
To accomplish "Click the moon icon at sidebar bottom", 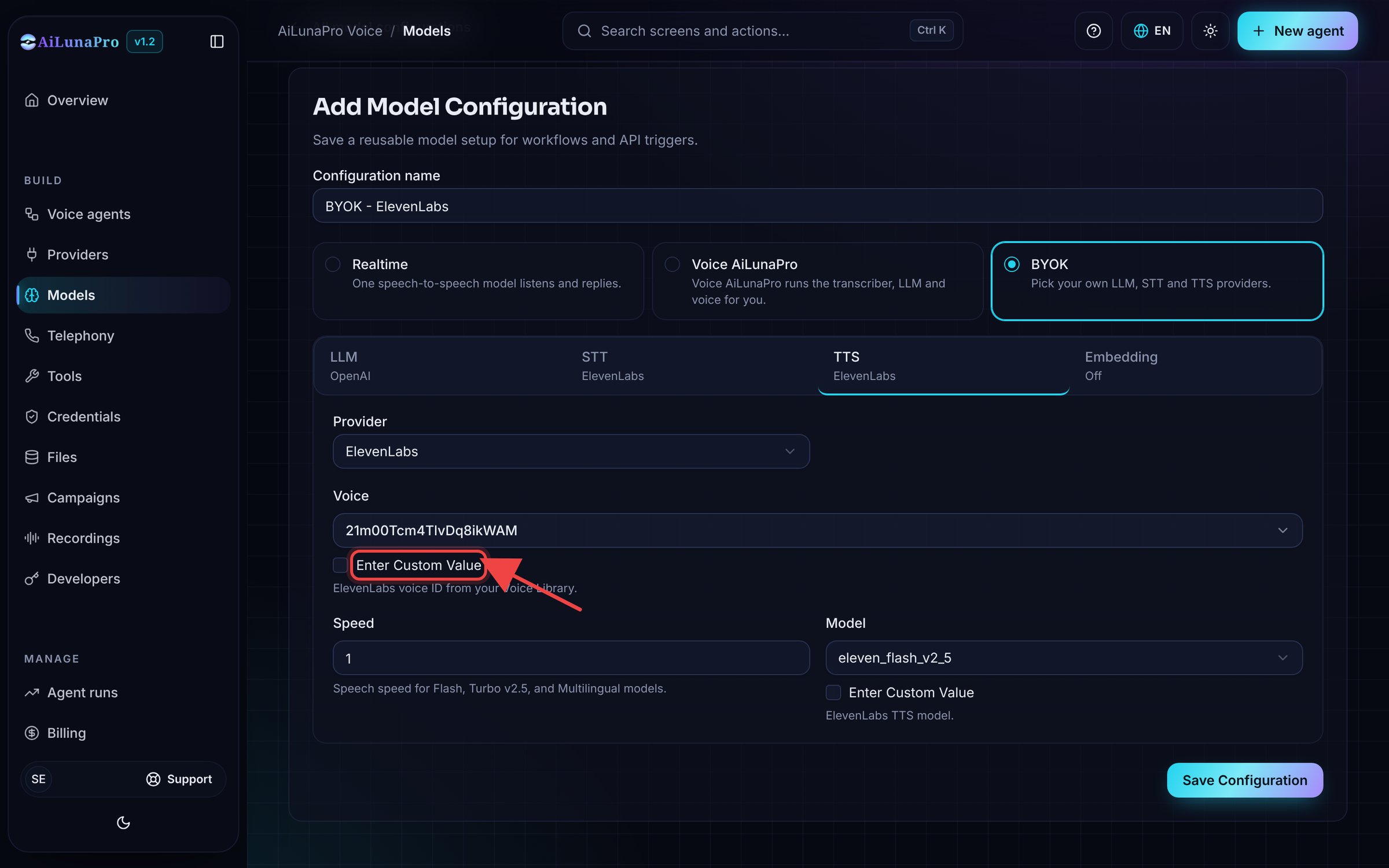I will 123,822.
